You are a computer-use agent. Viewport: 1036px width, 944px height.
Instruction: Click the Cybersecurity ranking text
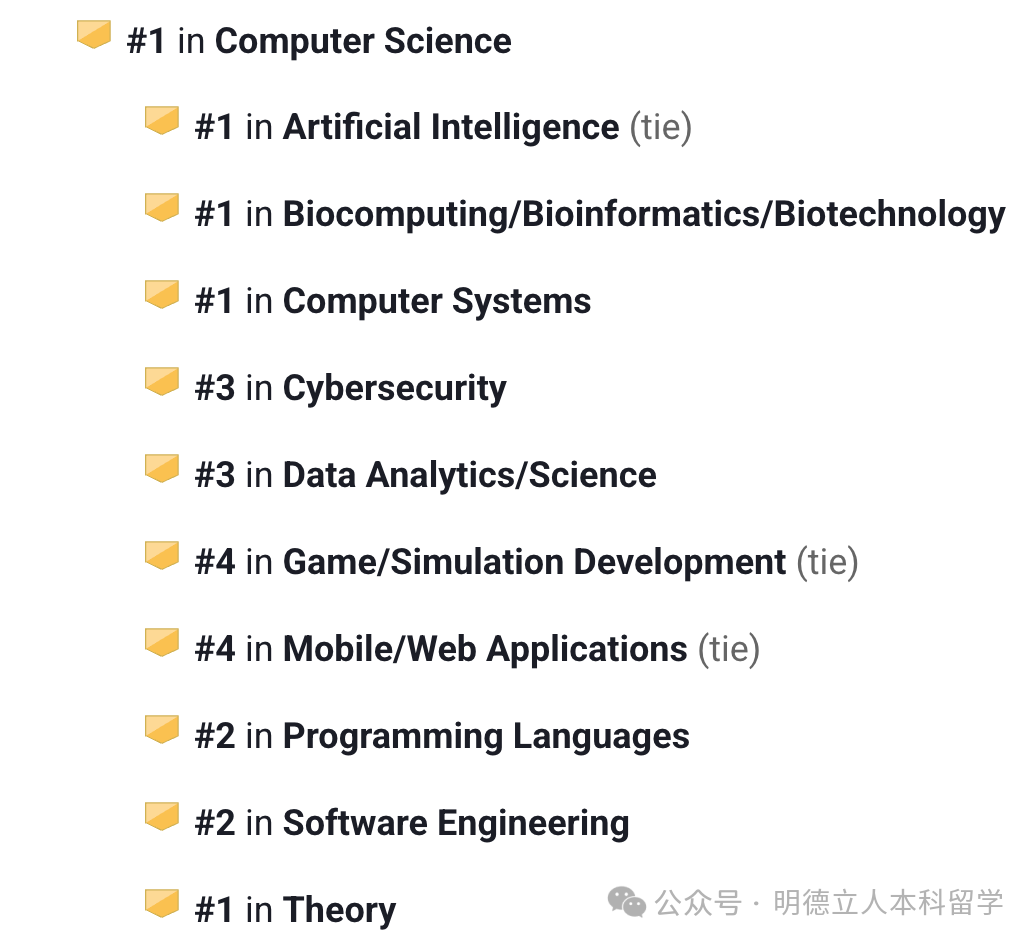(x=394, y=389)
